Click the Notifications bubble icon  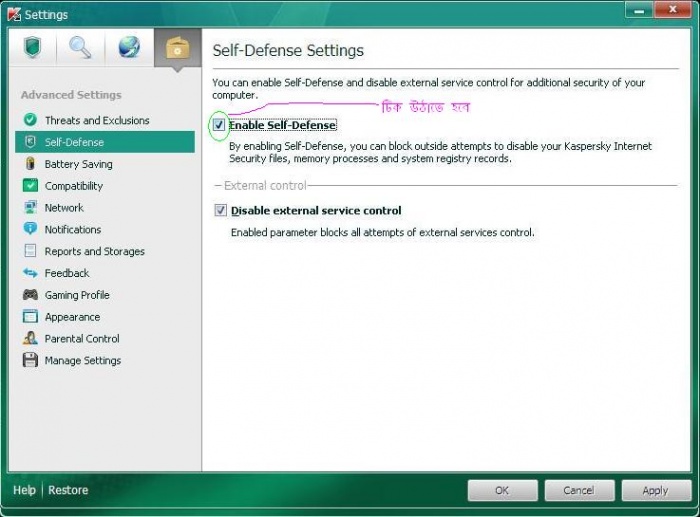coord(30,229)
